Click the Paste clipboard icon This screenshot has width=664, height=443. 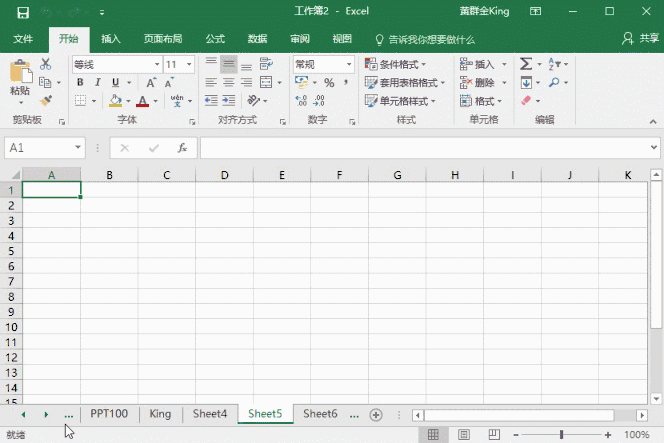[20, 72]
